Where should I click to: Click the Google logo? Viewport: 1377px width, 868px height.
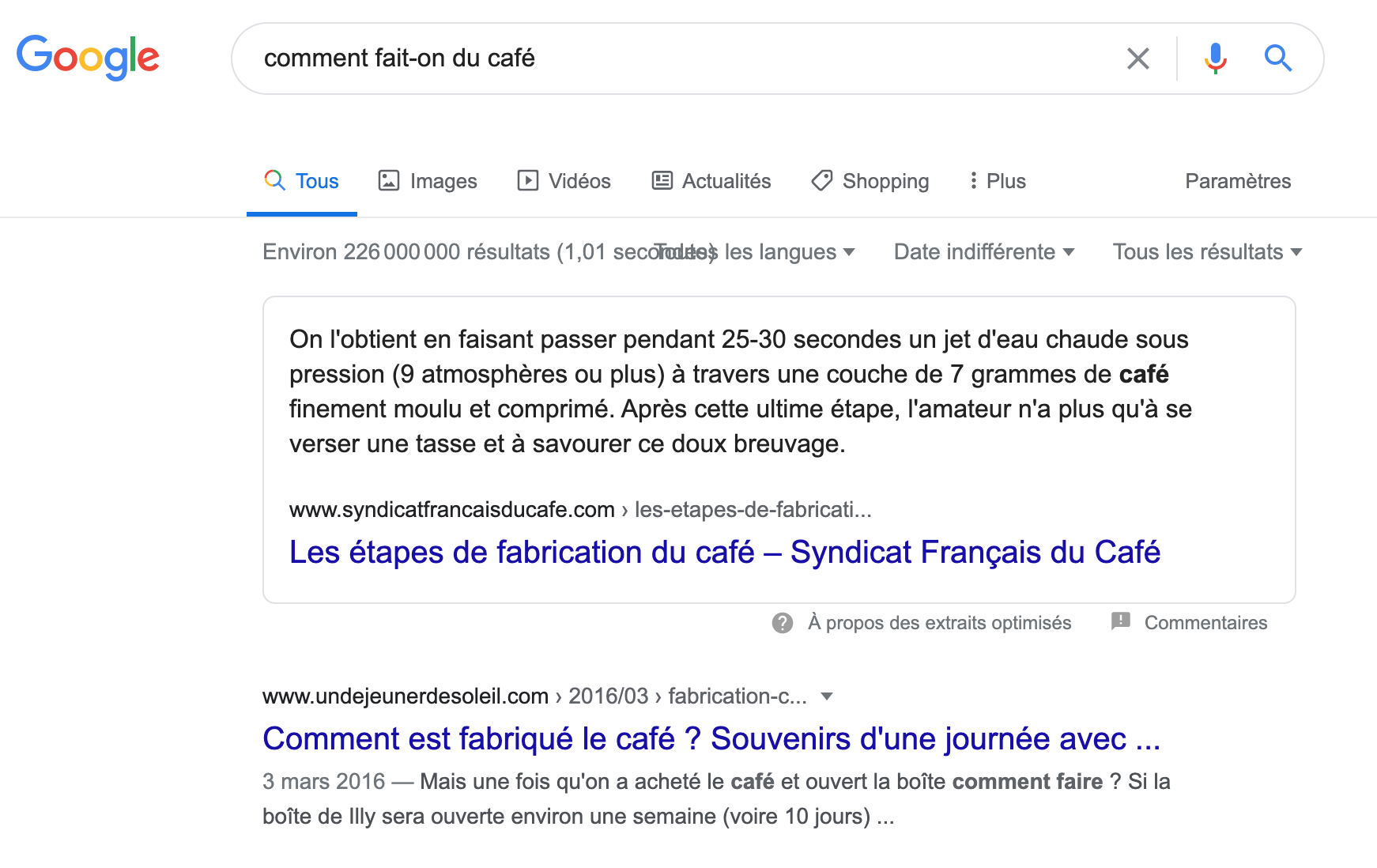tap(88, 58)
